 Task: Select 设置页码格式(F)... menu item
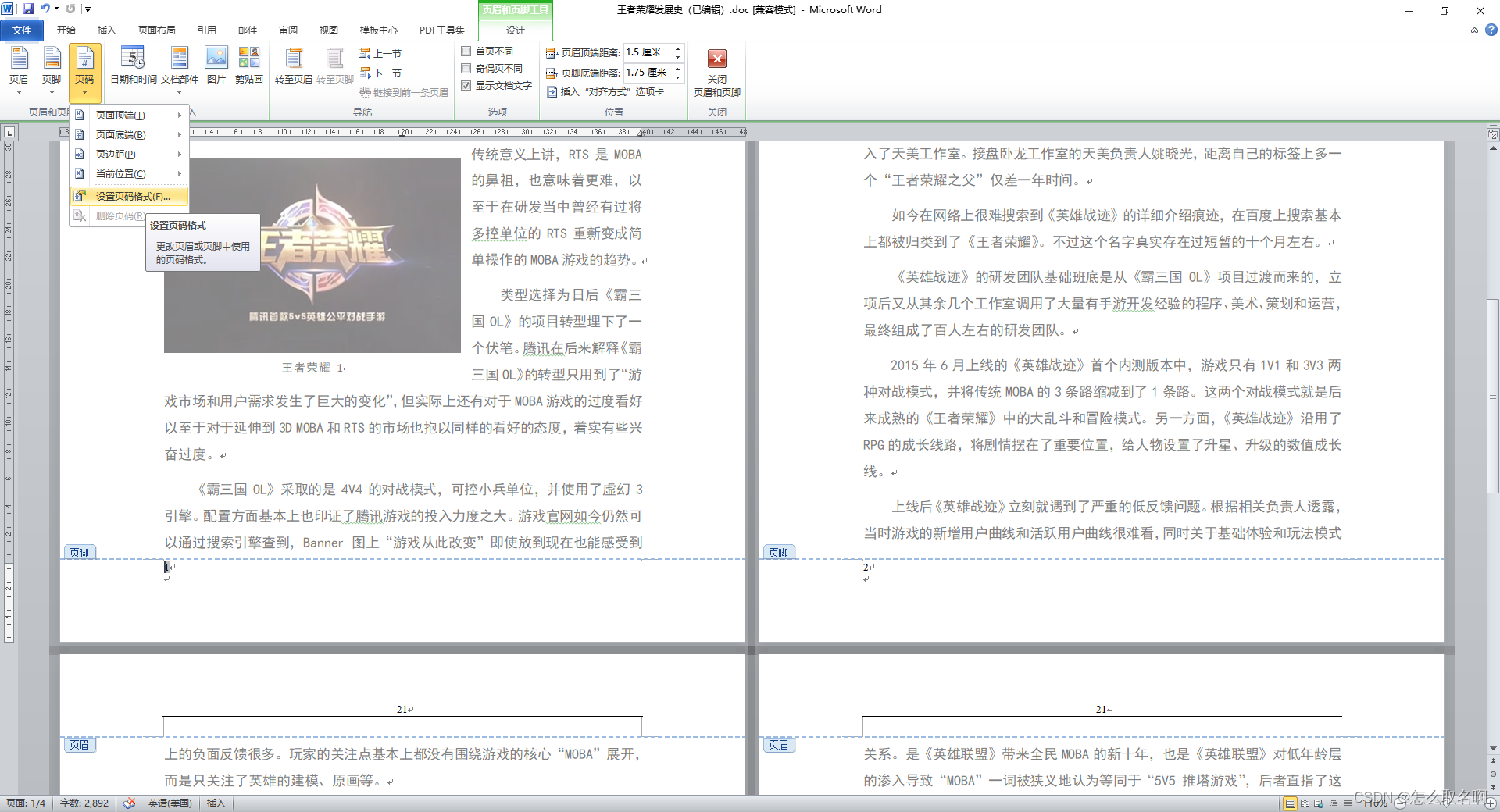point(130,197)
